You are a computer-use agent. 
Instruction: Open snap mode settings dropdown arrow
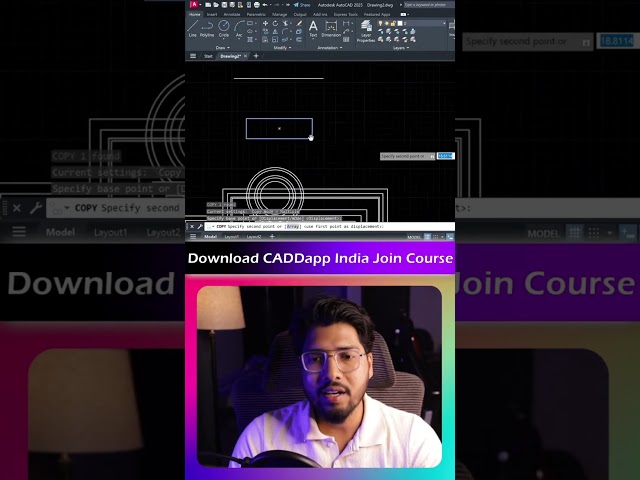click(x=442, y=237)
